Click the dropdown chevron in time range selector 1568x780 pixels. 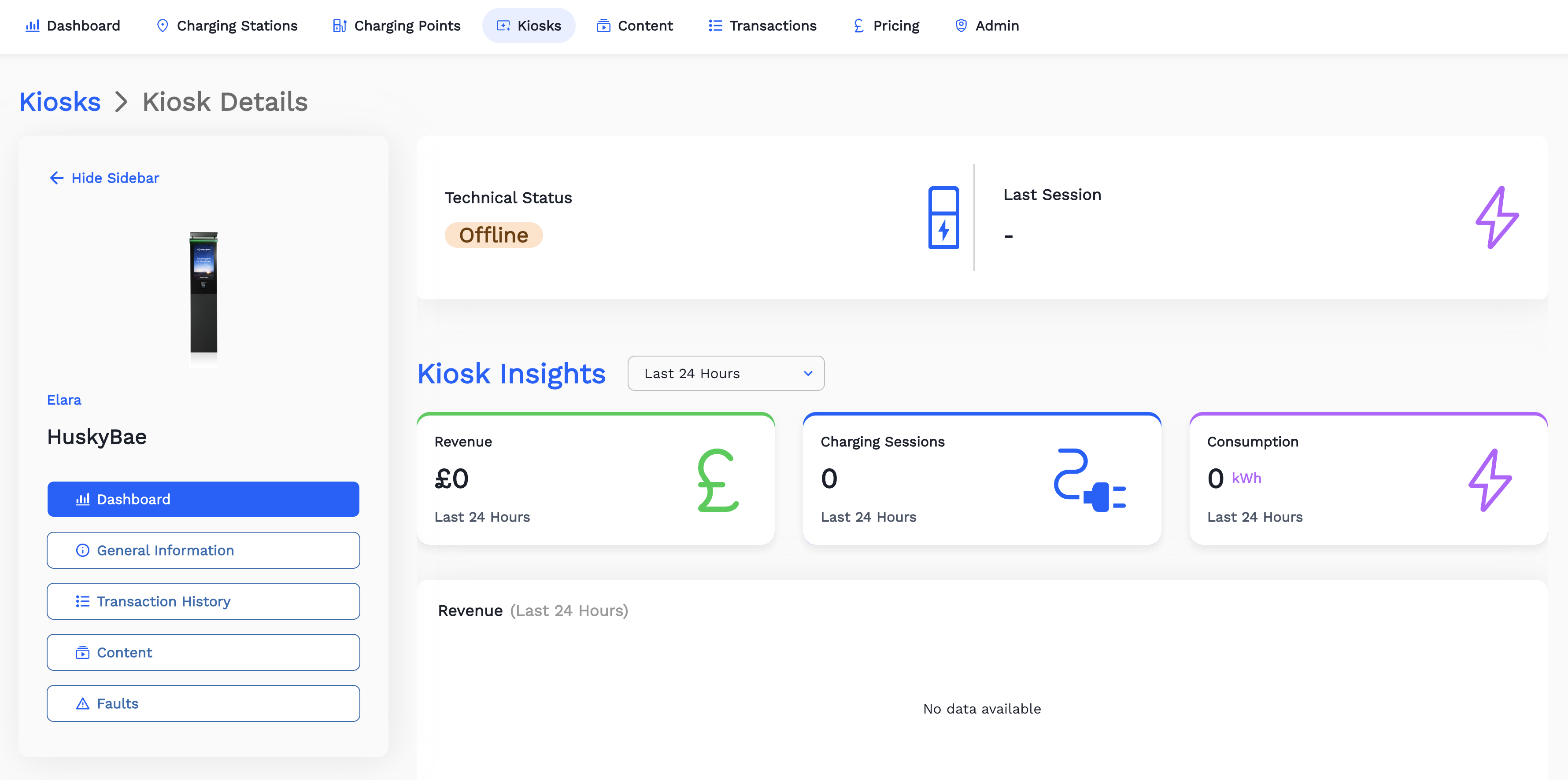(808, 373)
